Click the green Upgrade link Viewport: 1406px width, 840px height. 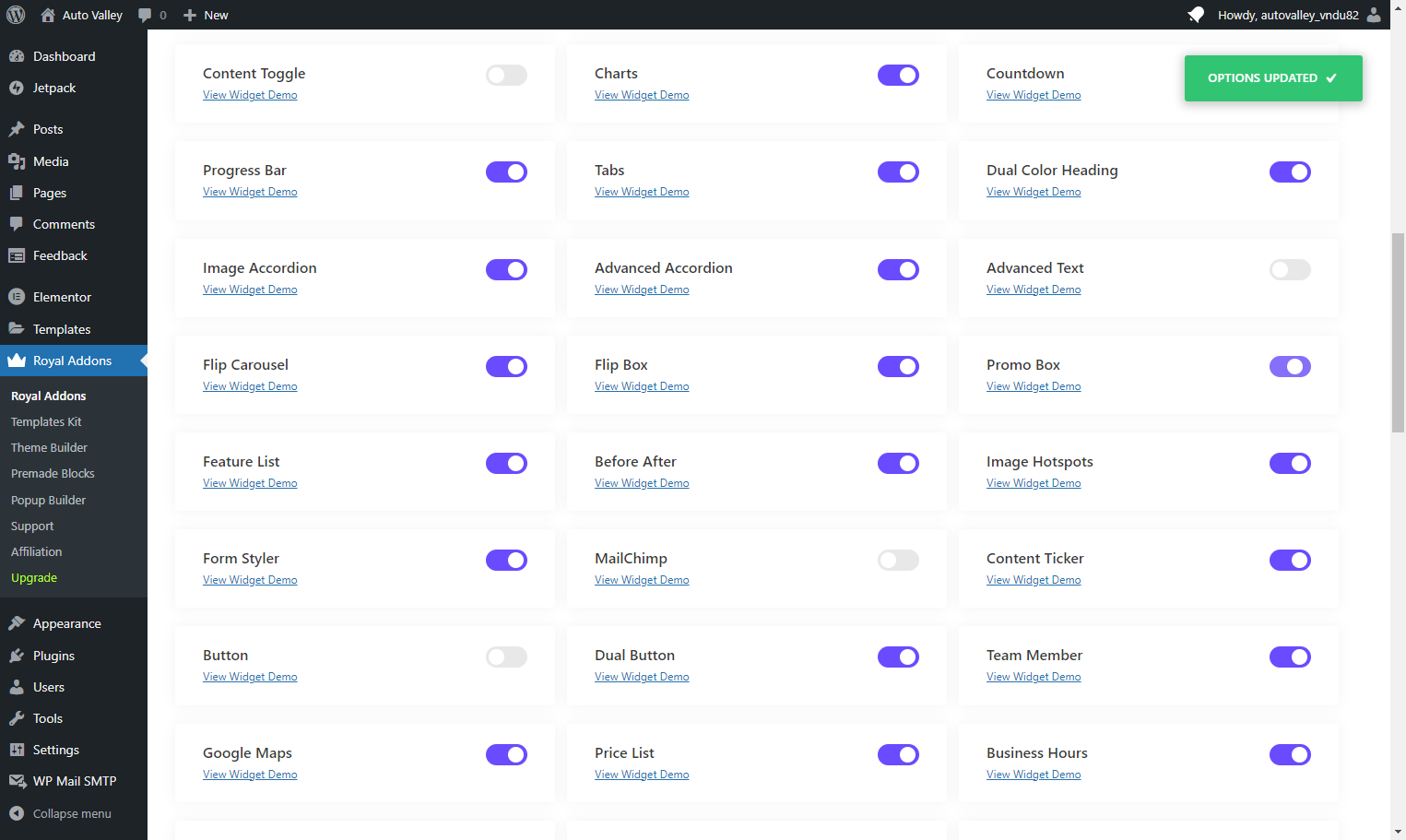point(34,577)
